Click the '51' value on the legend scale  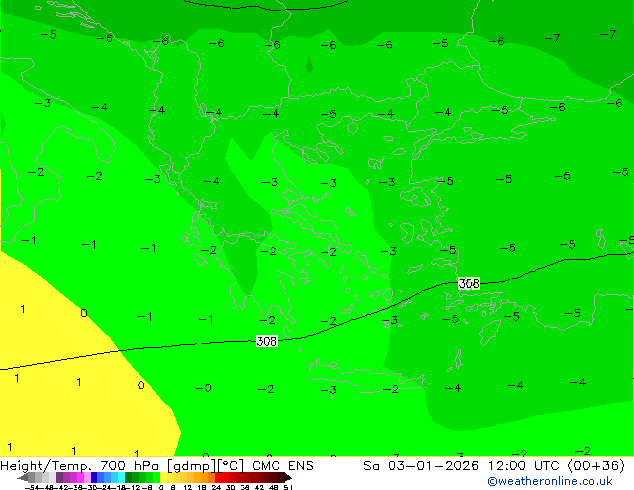pyautogui.click(x=287, y=487)
